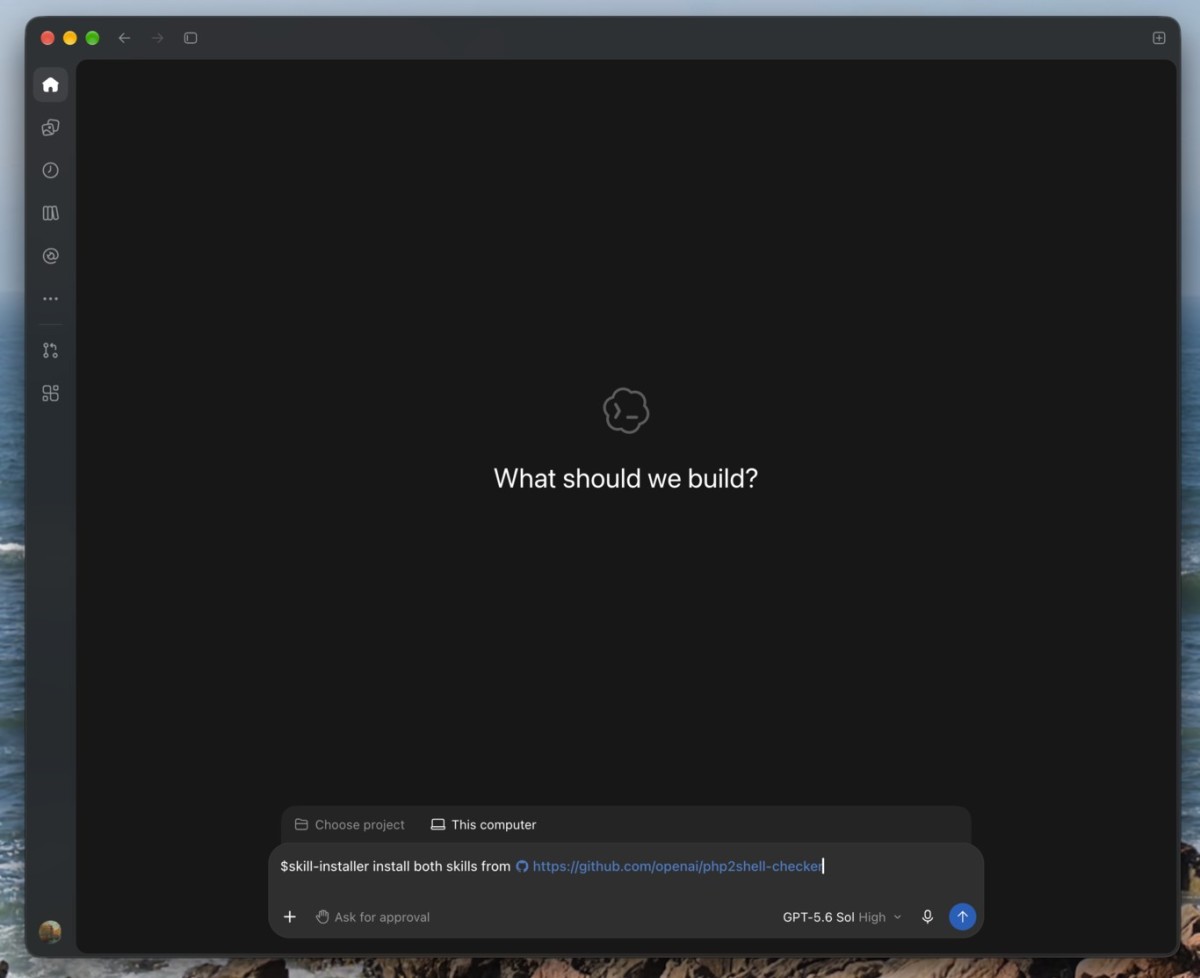Open the library books icon
This screenshot has height=978, width=1200.
[50, 213]
